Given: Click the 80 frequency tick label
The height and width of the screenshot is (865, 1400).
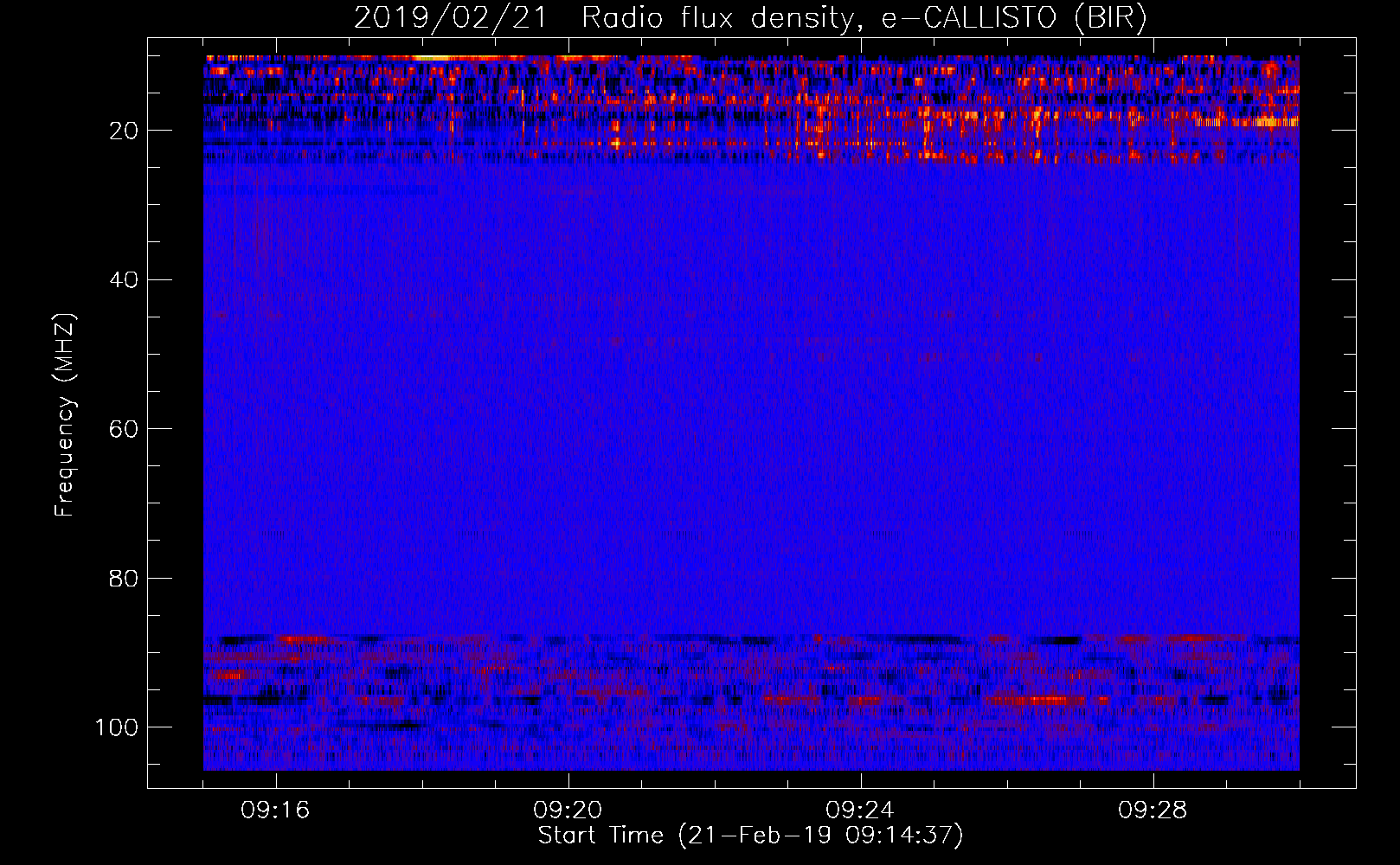Looking at the screenshot, I should (124, 579).
